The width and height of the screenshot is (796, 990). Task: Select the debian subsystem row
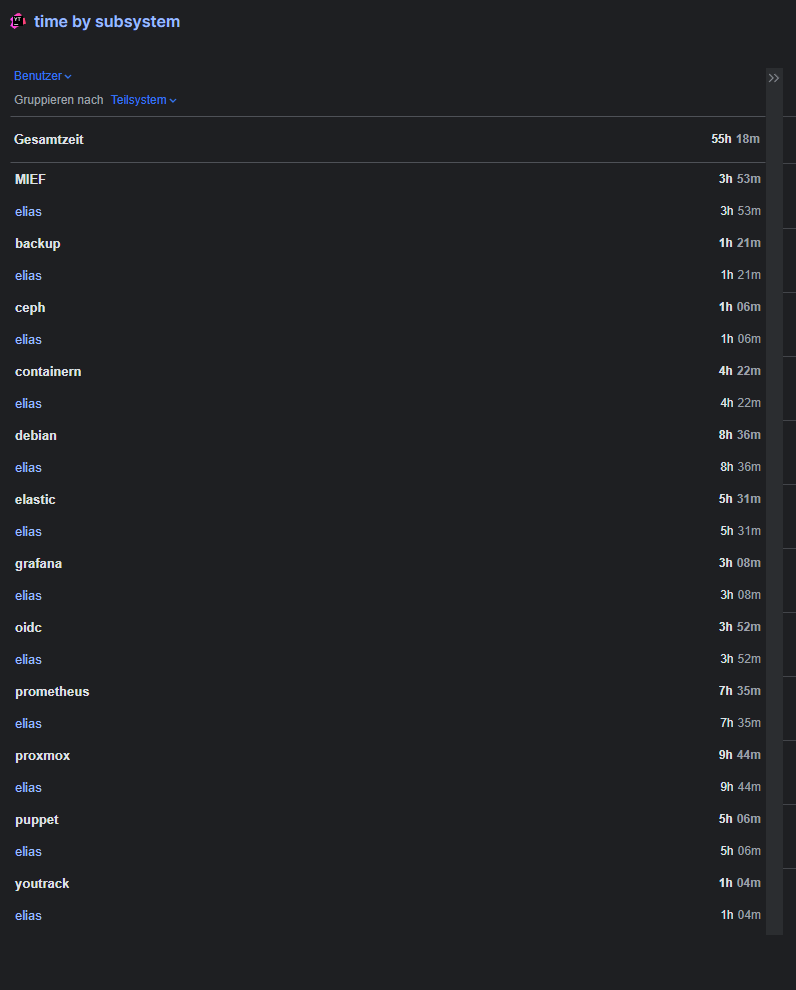(x=36, y=436)
